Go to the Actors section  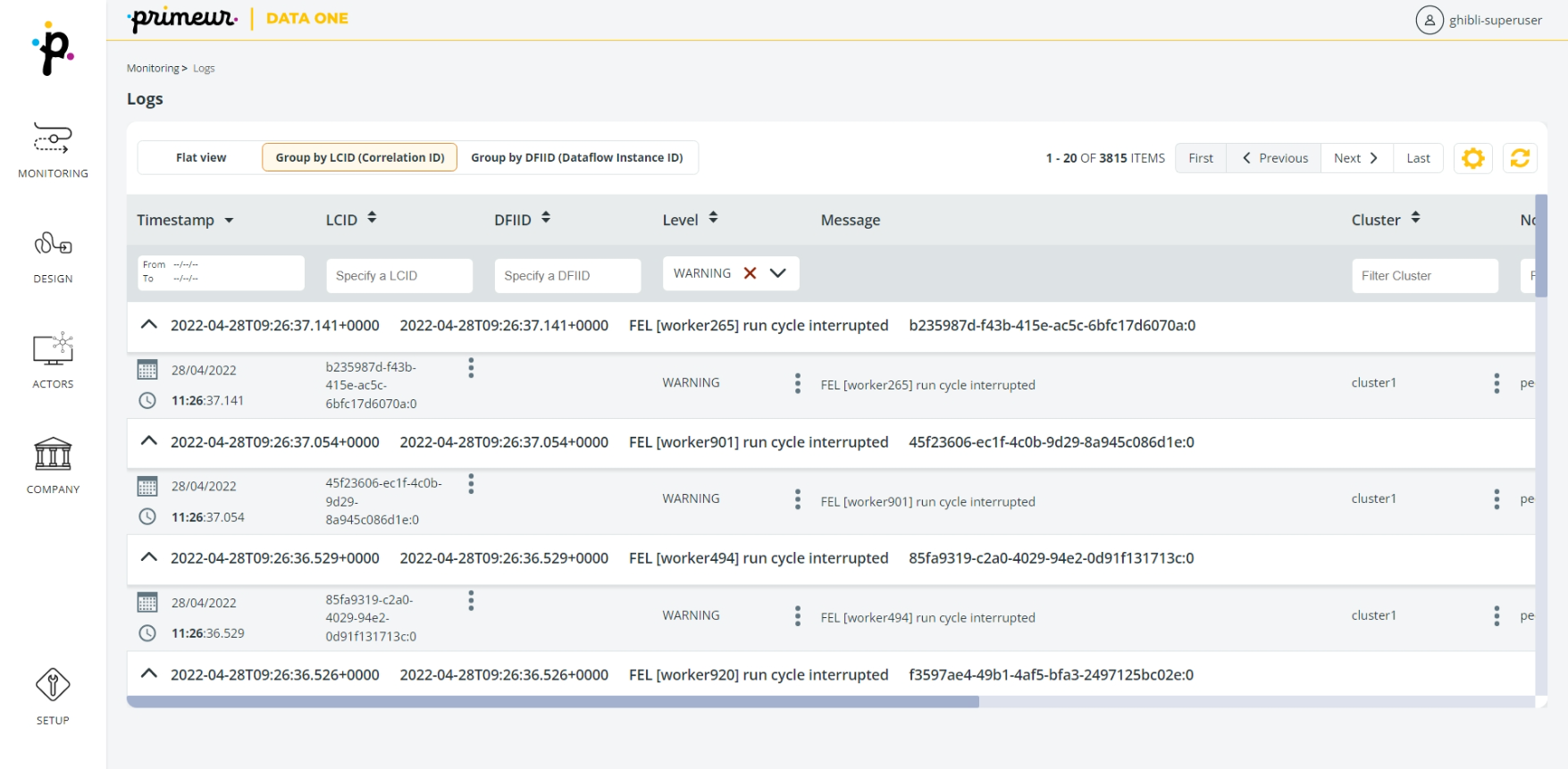[x=53, y=360]
